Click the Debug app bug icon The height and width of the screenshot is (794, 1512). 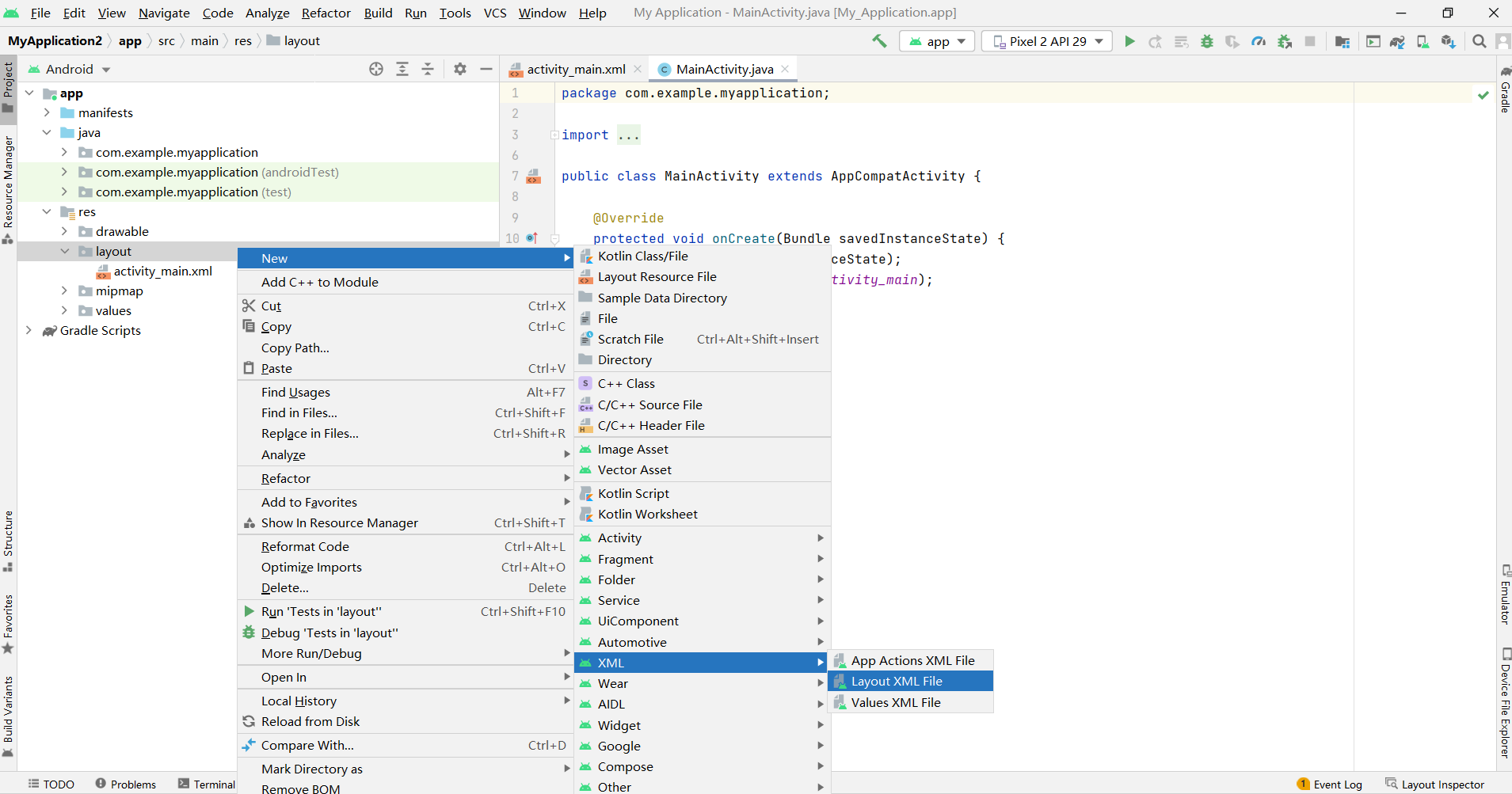click(1207, 41)
